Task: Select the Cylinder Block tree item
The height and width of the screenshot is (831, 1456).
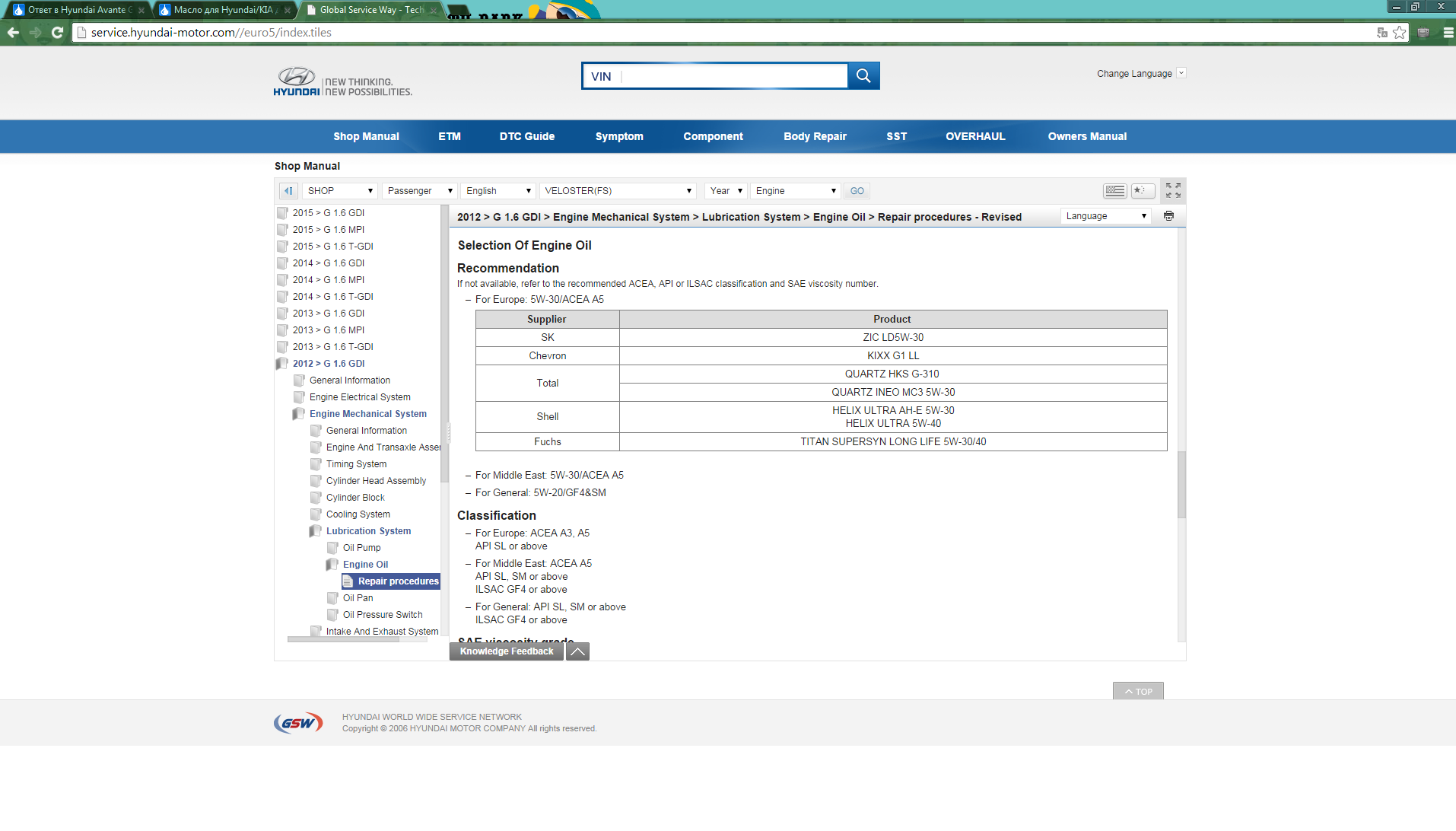Action: 355,498
